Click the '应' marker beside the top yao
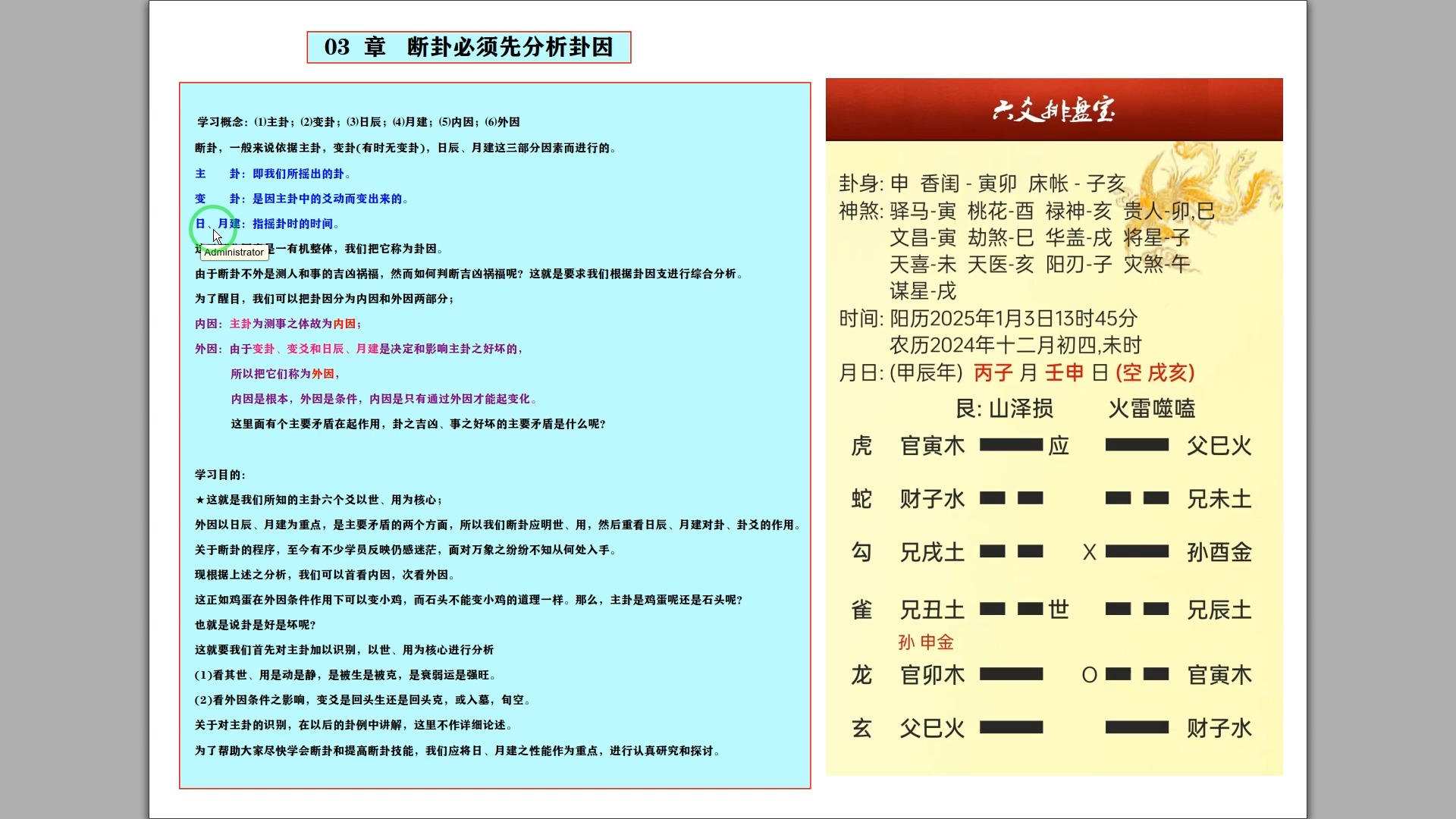Screen dimensions: 1456x819 1059,446
